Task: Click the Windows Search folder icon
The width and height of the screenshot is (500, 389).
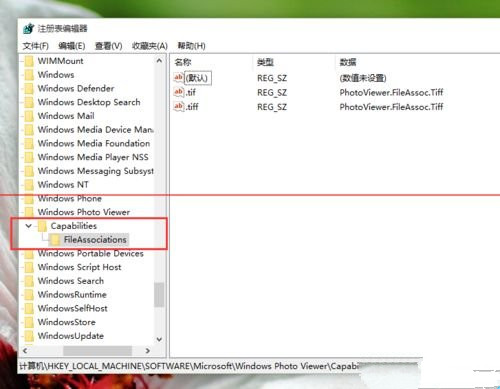Action: coord(29,281)
